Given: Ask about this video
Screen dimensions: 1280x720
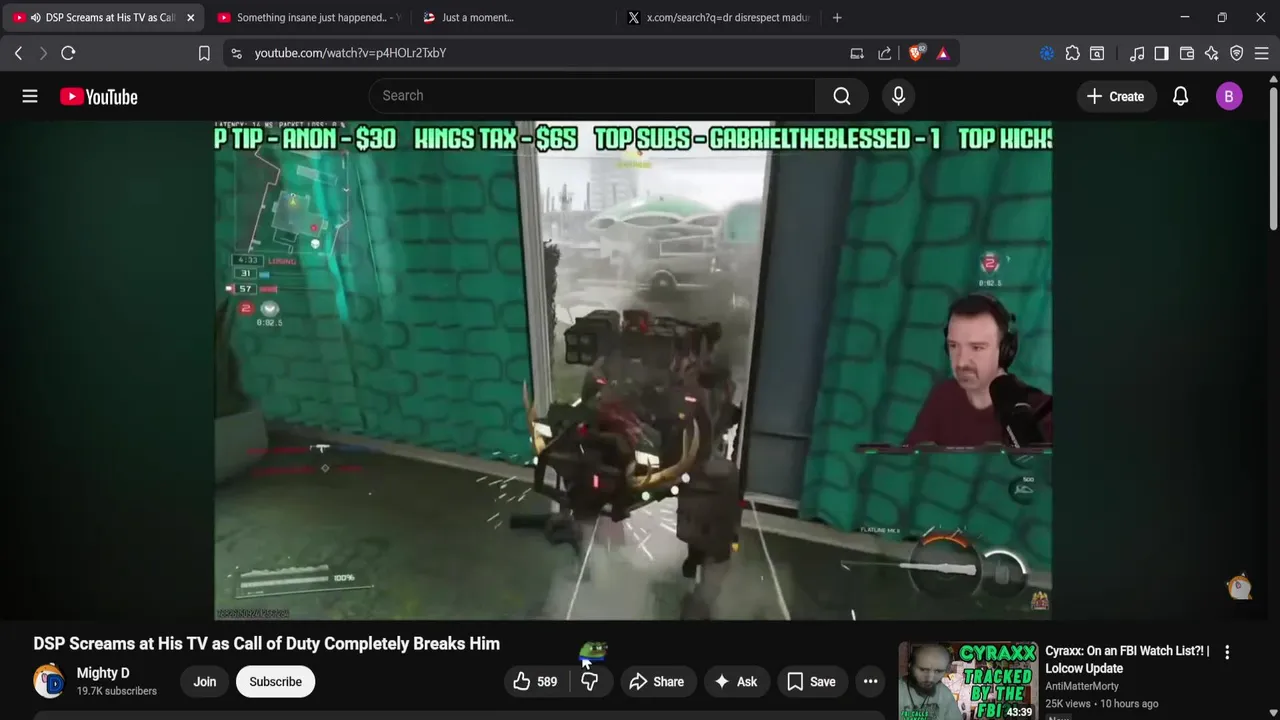Looking at the screenshot, I should (736, 682).
